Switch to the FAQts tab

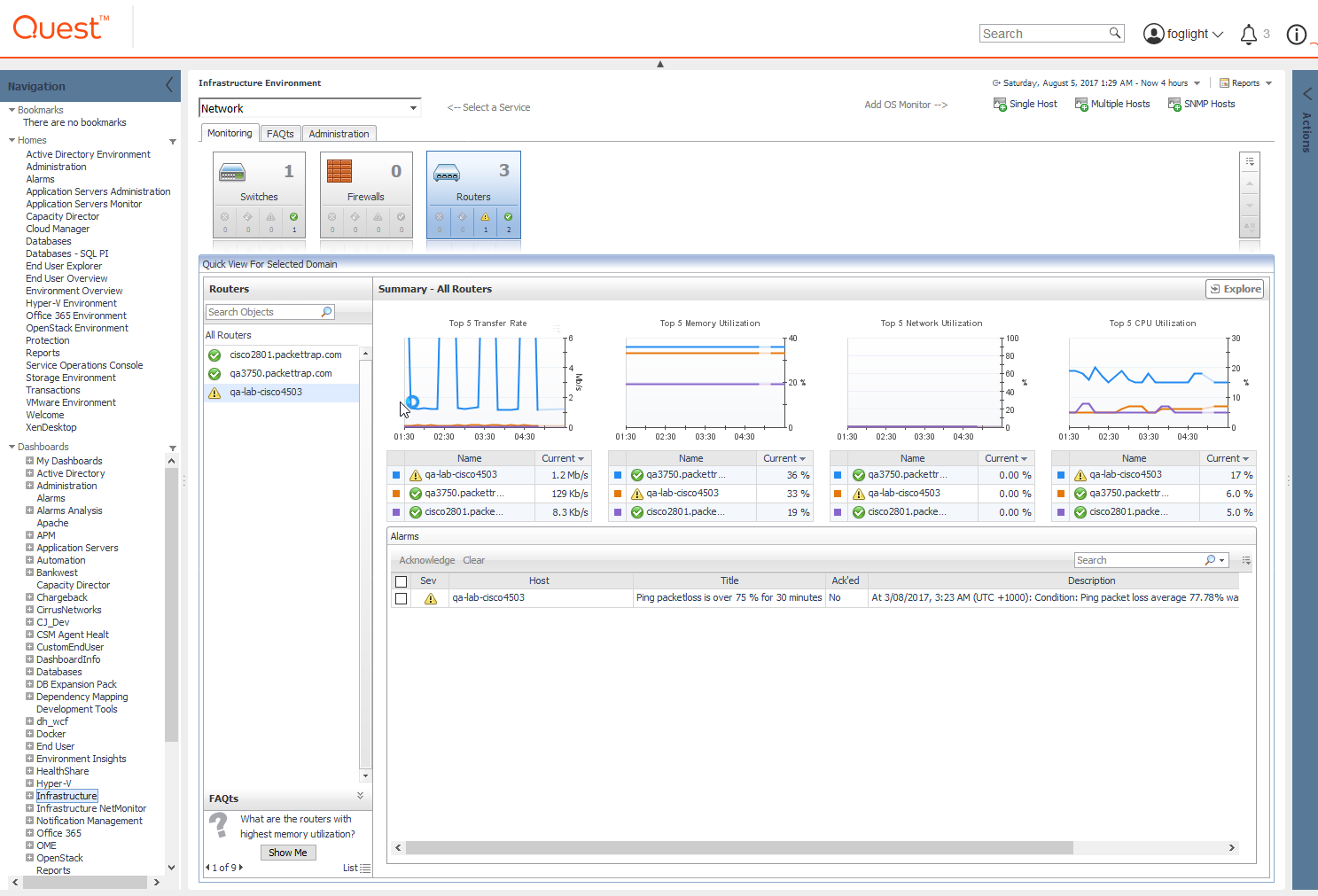click(x=280, y=134)
